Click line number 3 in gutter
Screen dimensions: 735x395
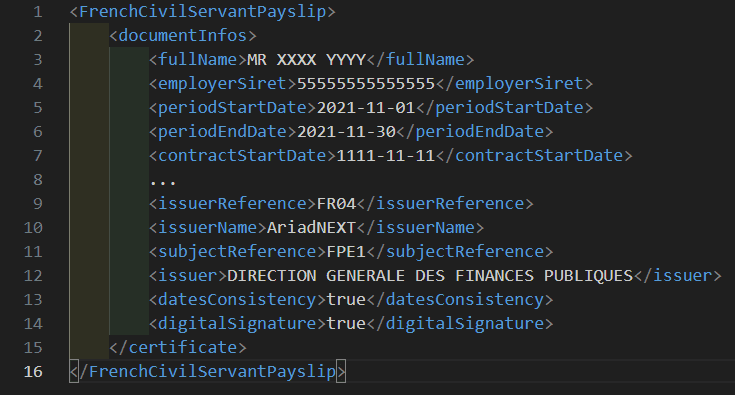pos(38,60)
